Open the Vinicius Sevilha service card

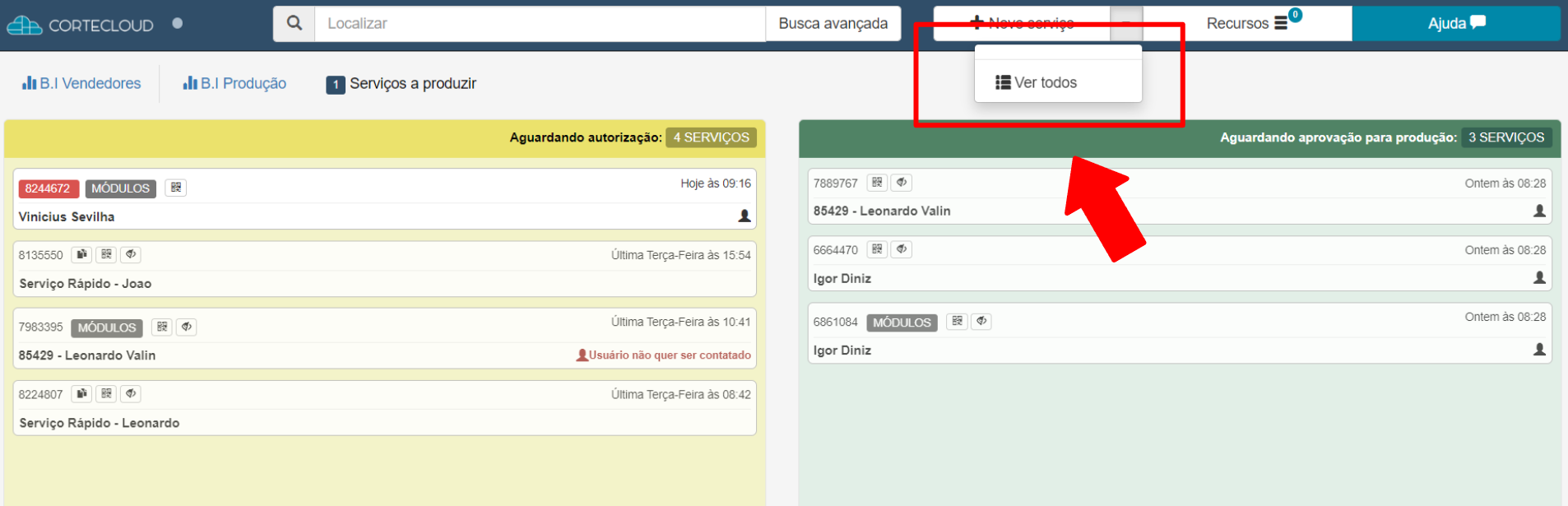[x=384, y=199]
